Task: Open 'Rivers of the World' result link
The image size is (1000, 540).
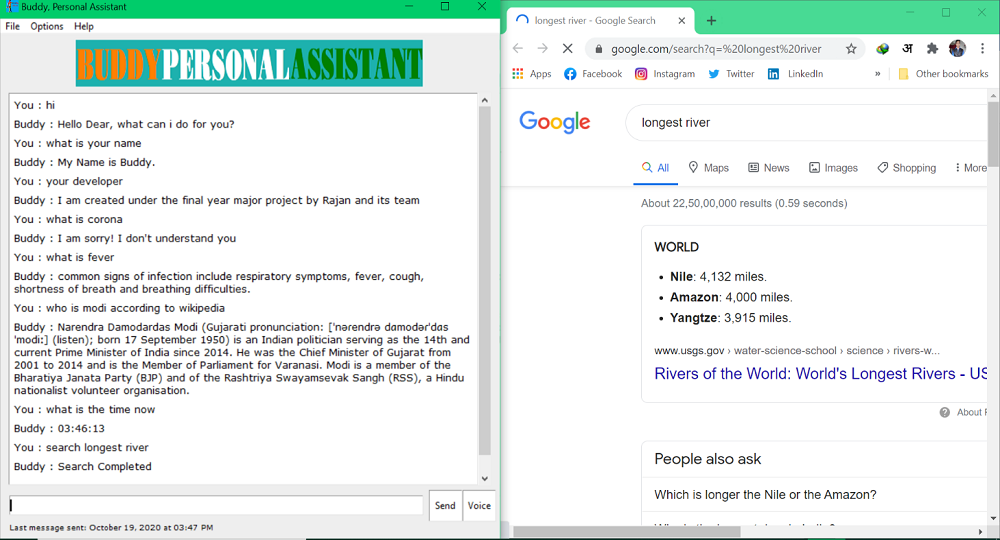Action: [x=820, y=374]
